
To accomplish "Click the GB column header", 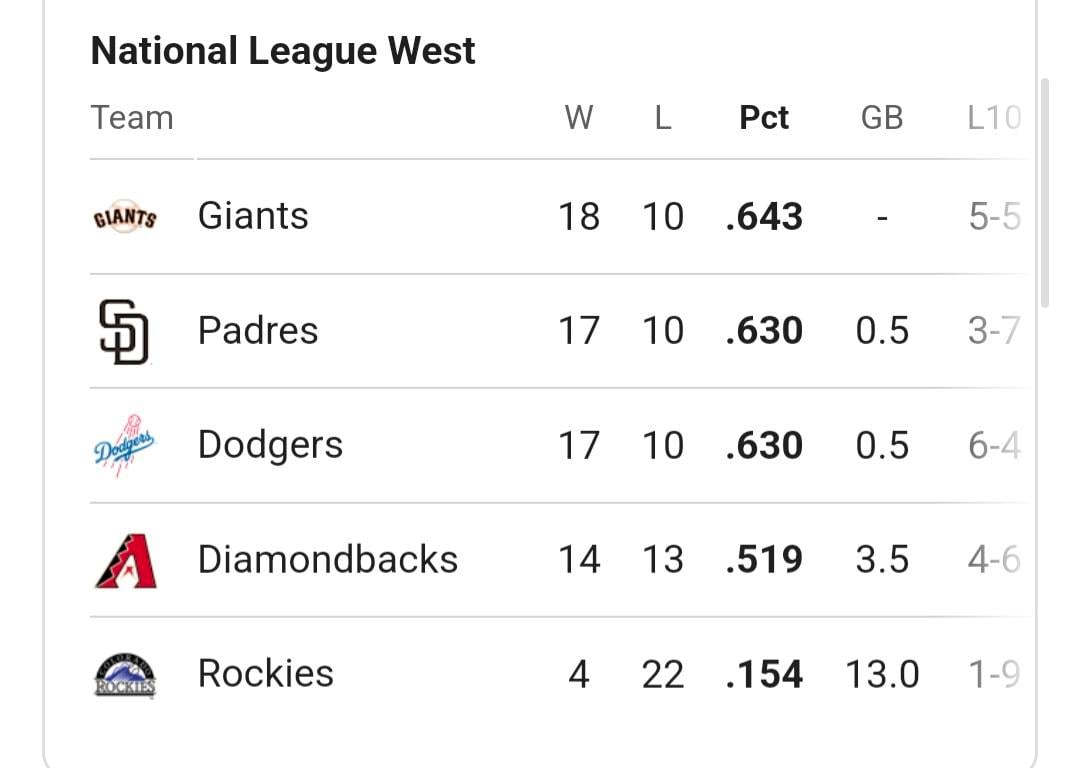I will click(882, 118).
